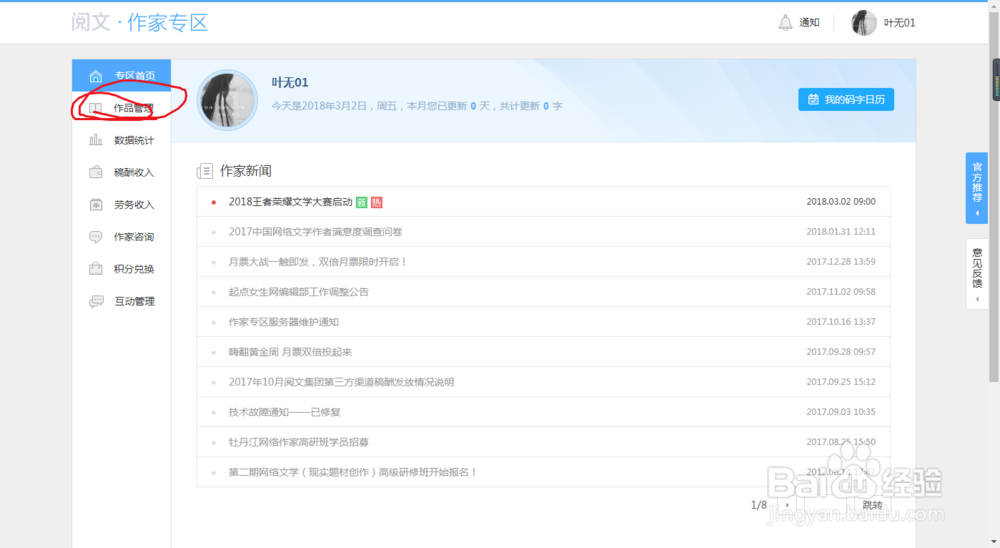1000x548 pixels.
Task: Click the large profile avatar of 叶无01
Action: 227,100
